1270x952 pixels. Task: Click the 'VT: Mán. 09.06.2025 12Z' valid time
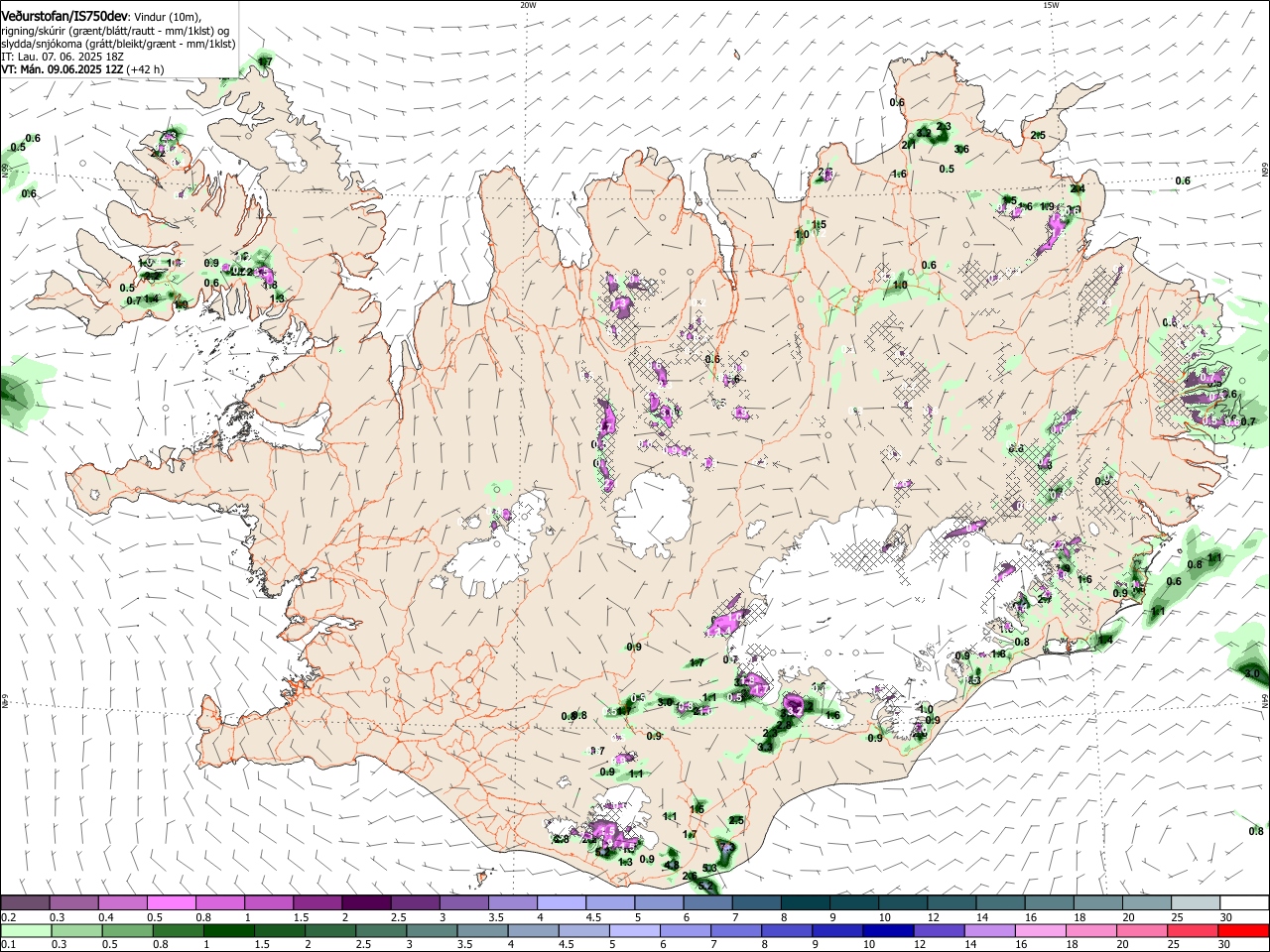(x=62, y=69)
